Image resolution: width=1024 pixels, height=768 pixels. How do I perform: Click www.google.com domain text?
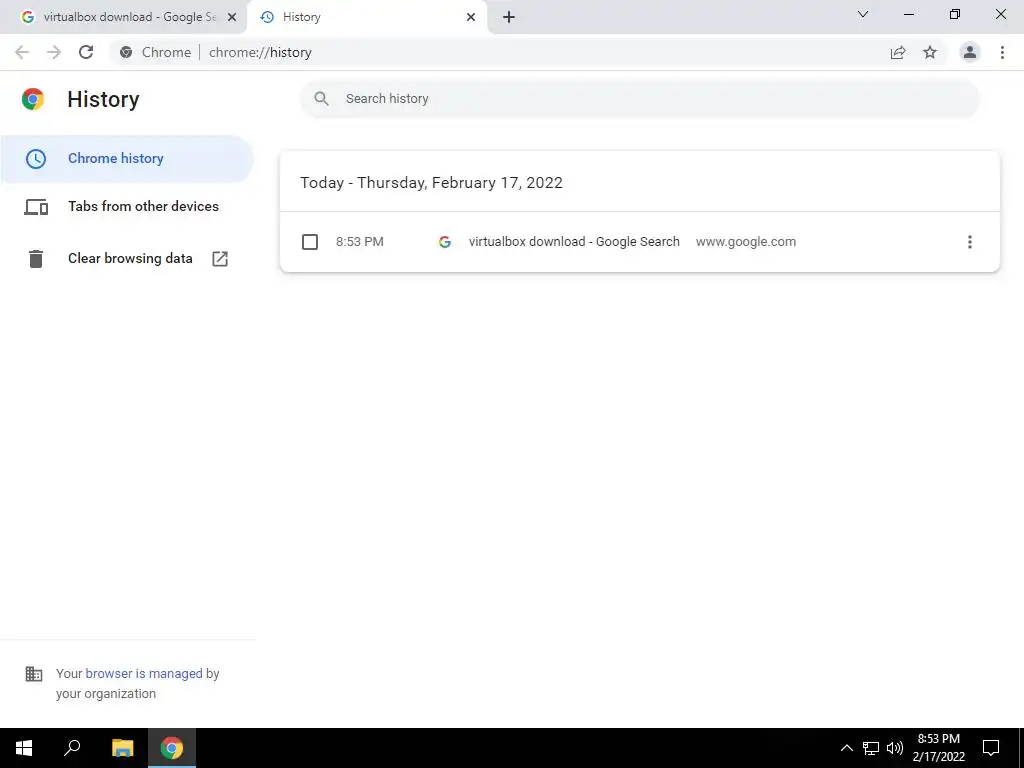(746, 242)
